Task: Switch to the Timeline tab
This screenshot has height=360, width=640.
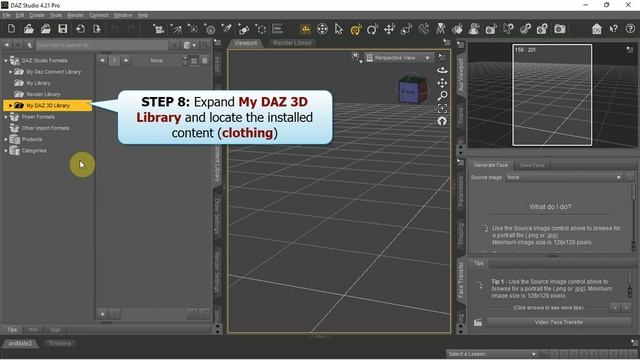Action: tap(60, 344)
